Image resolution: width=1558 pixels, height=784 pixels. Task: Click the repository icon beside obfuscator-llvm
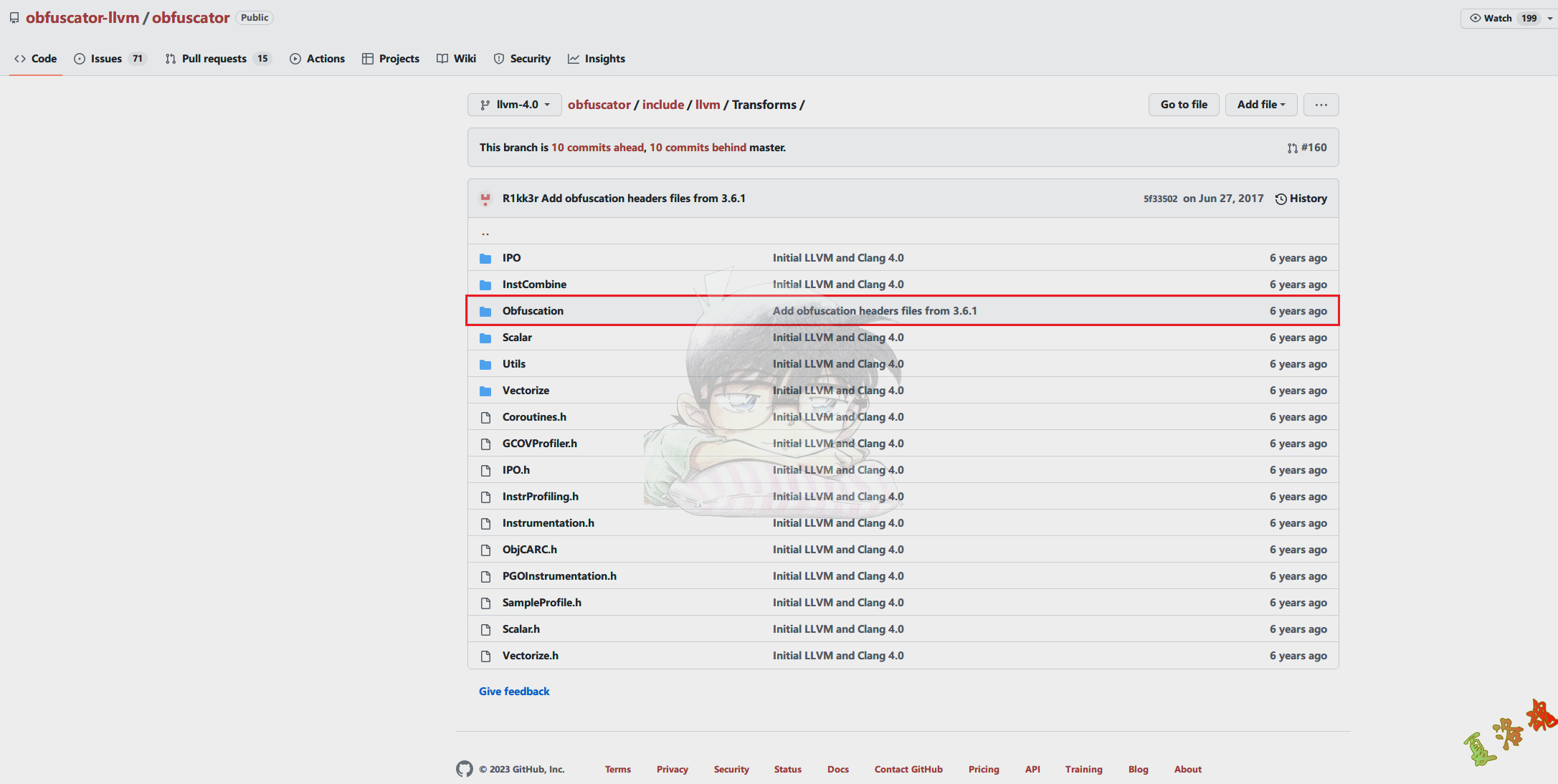14,18
